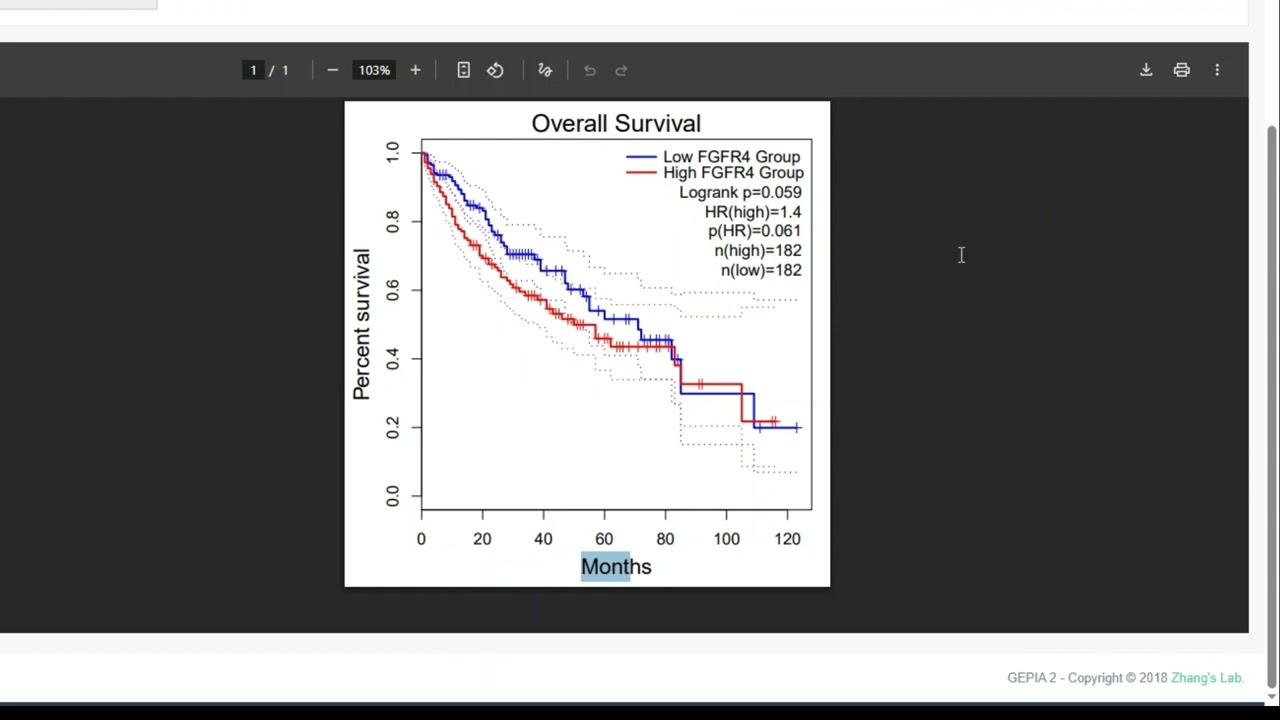This screenshot has width=1280, height=720.
Task: Print the survival plot document
Action: click(x=1181, y=70)
